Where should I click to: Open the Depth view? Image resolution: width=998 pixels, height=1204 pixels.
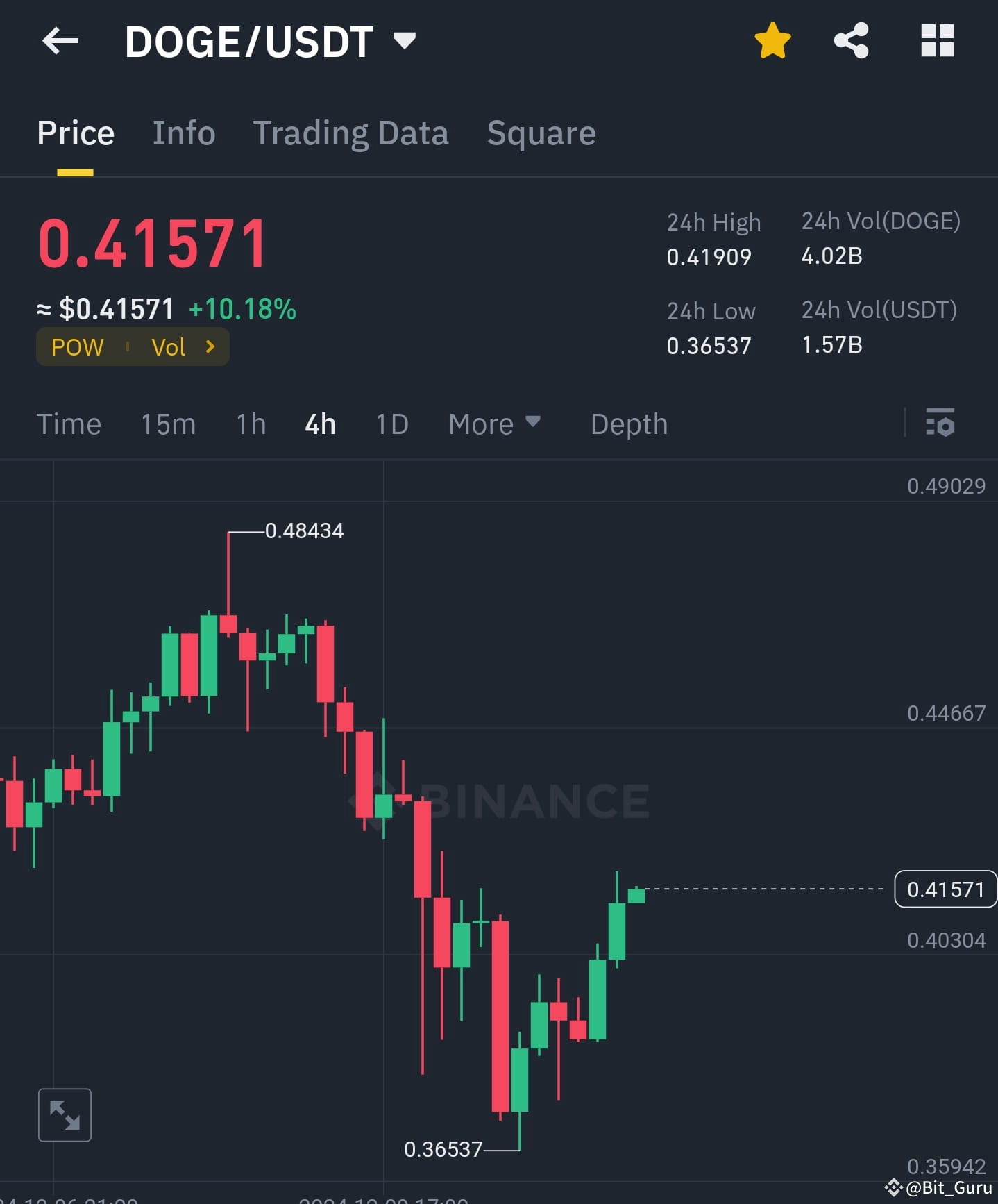pyautogui.click(x=628, y=424)
